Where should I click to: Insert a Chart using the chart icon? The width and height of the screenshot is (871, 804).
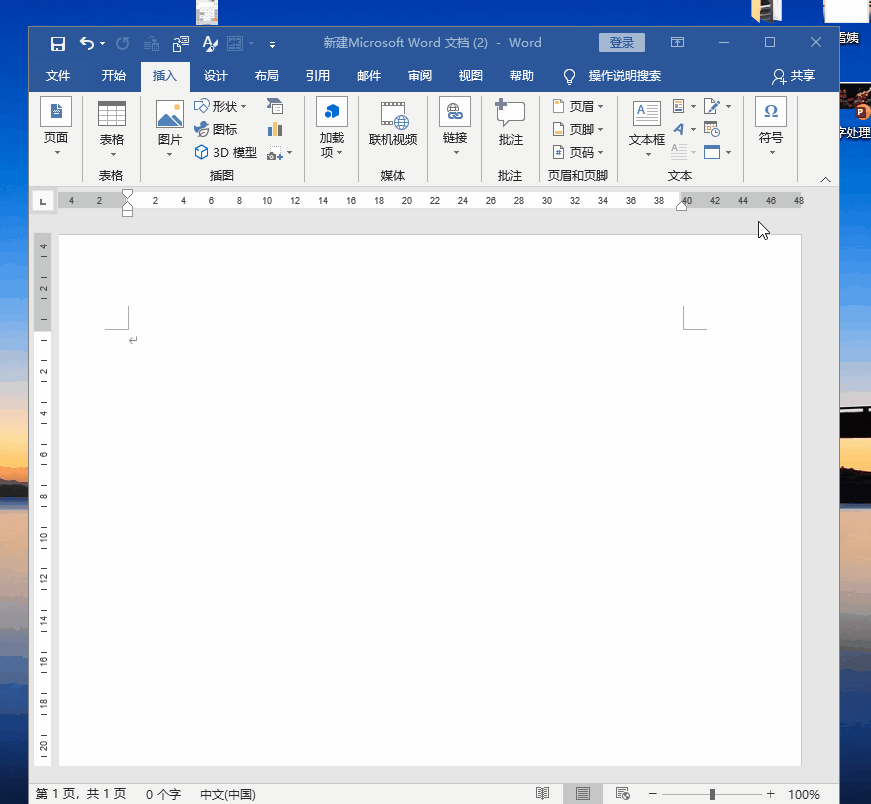click(x=275, y=129)
